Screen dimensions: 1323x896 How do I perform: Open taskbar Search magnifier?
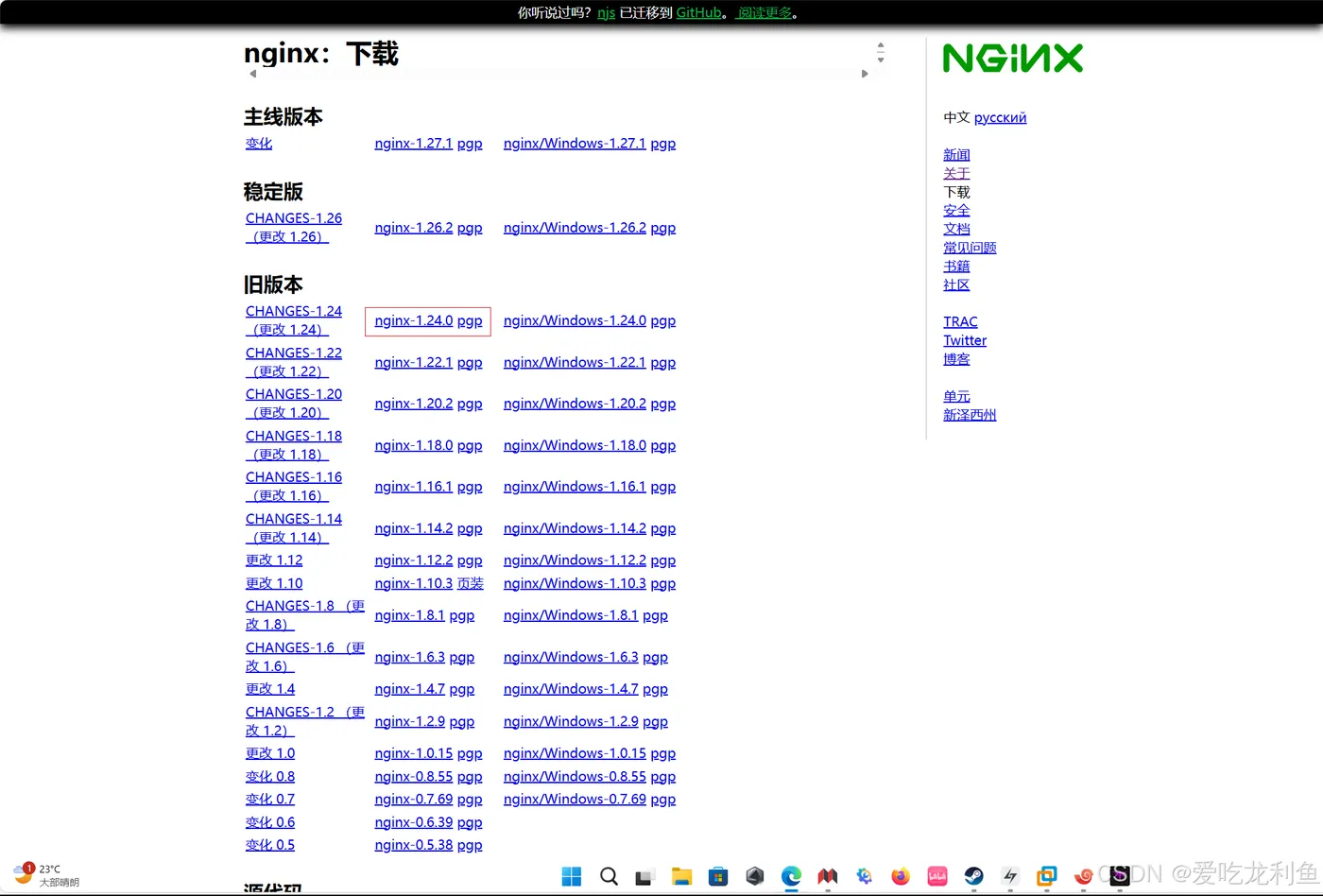[609, 876]
